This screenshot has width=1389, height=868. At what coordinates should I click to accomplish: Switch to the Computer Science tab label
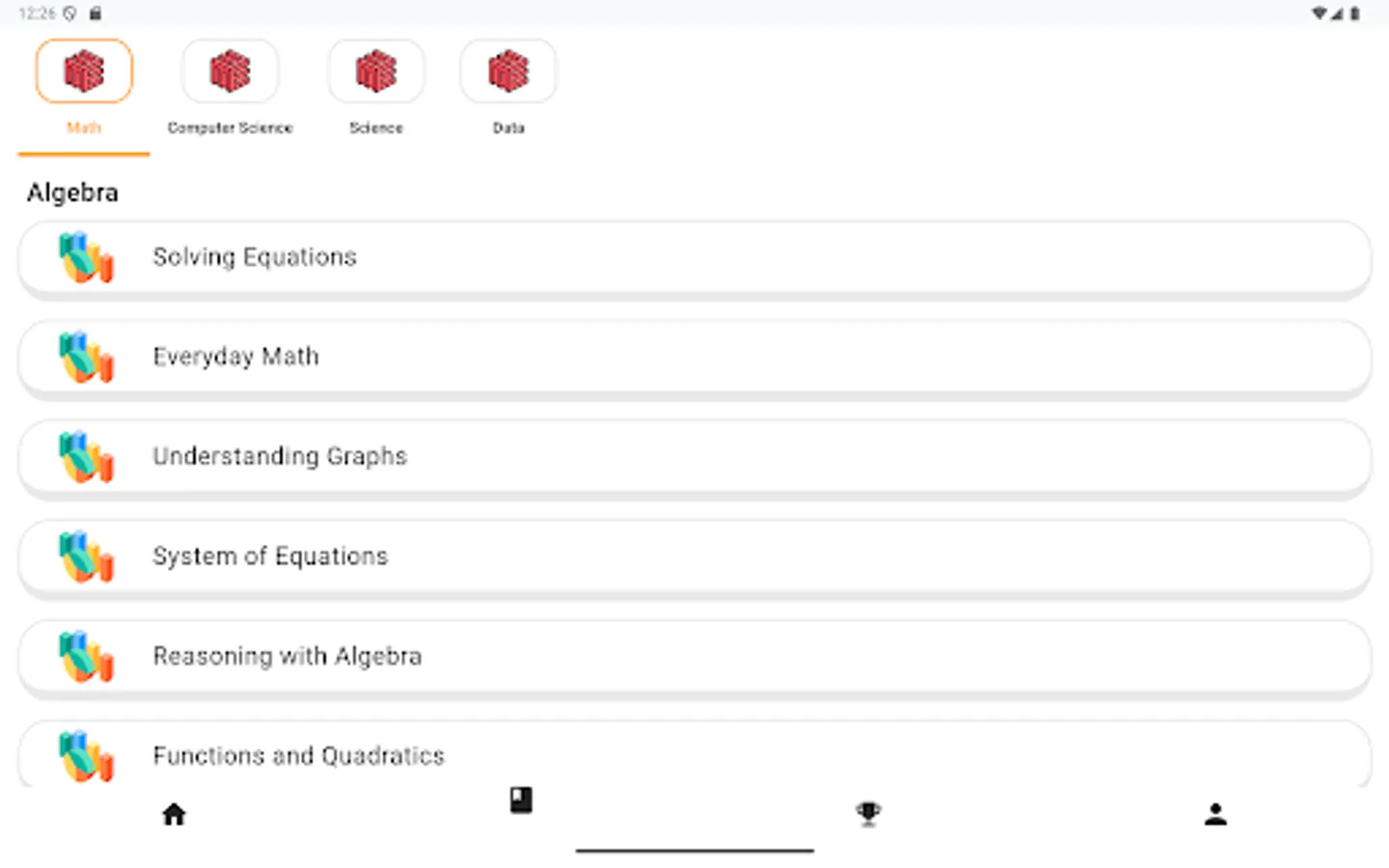pyautogui.click(x=230, y=127)
